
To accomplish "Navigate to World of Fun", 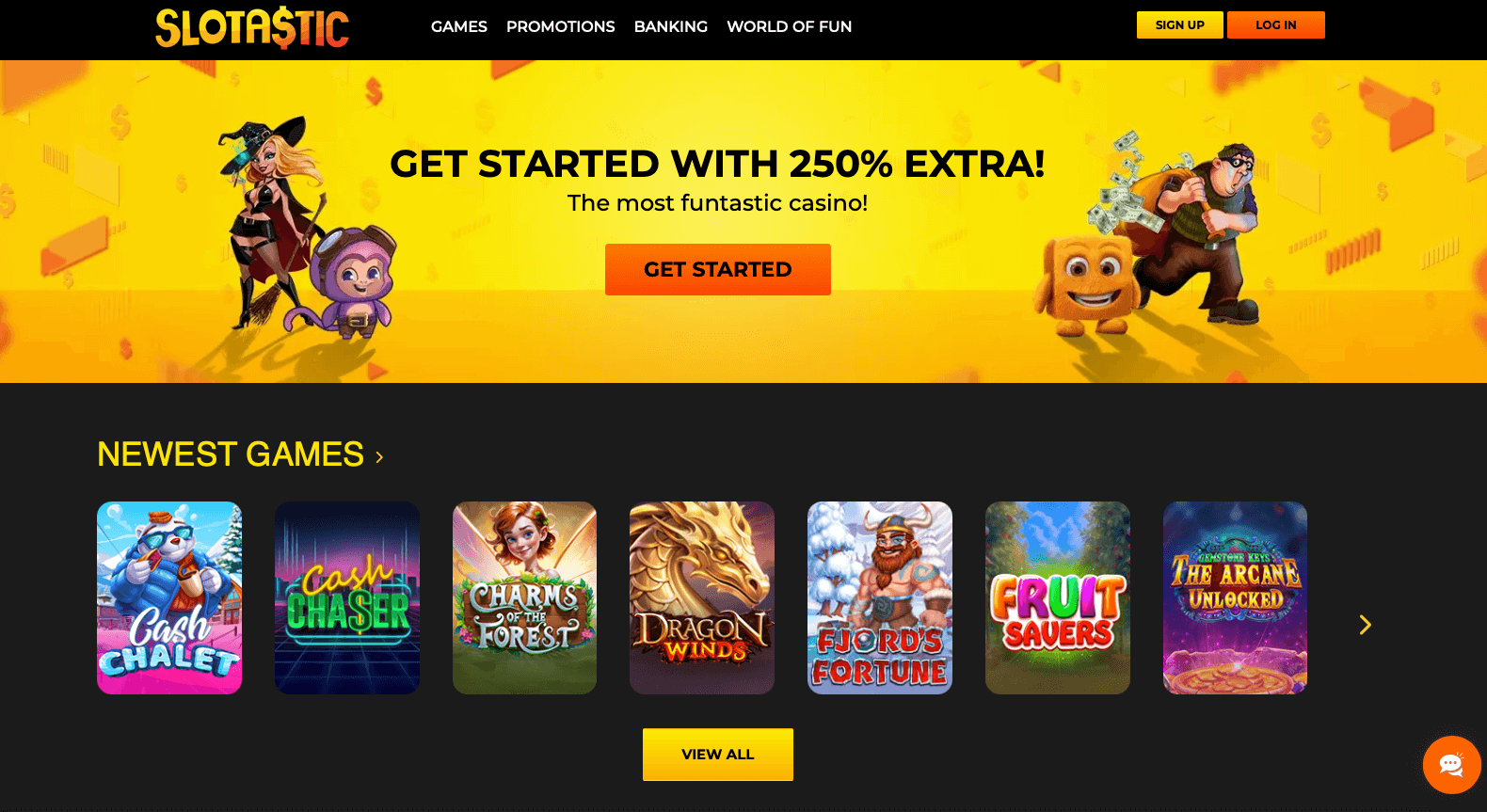I will click(x=790, y=26).
